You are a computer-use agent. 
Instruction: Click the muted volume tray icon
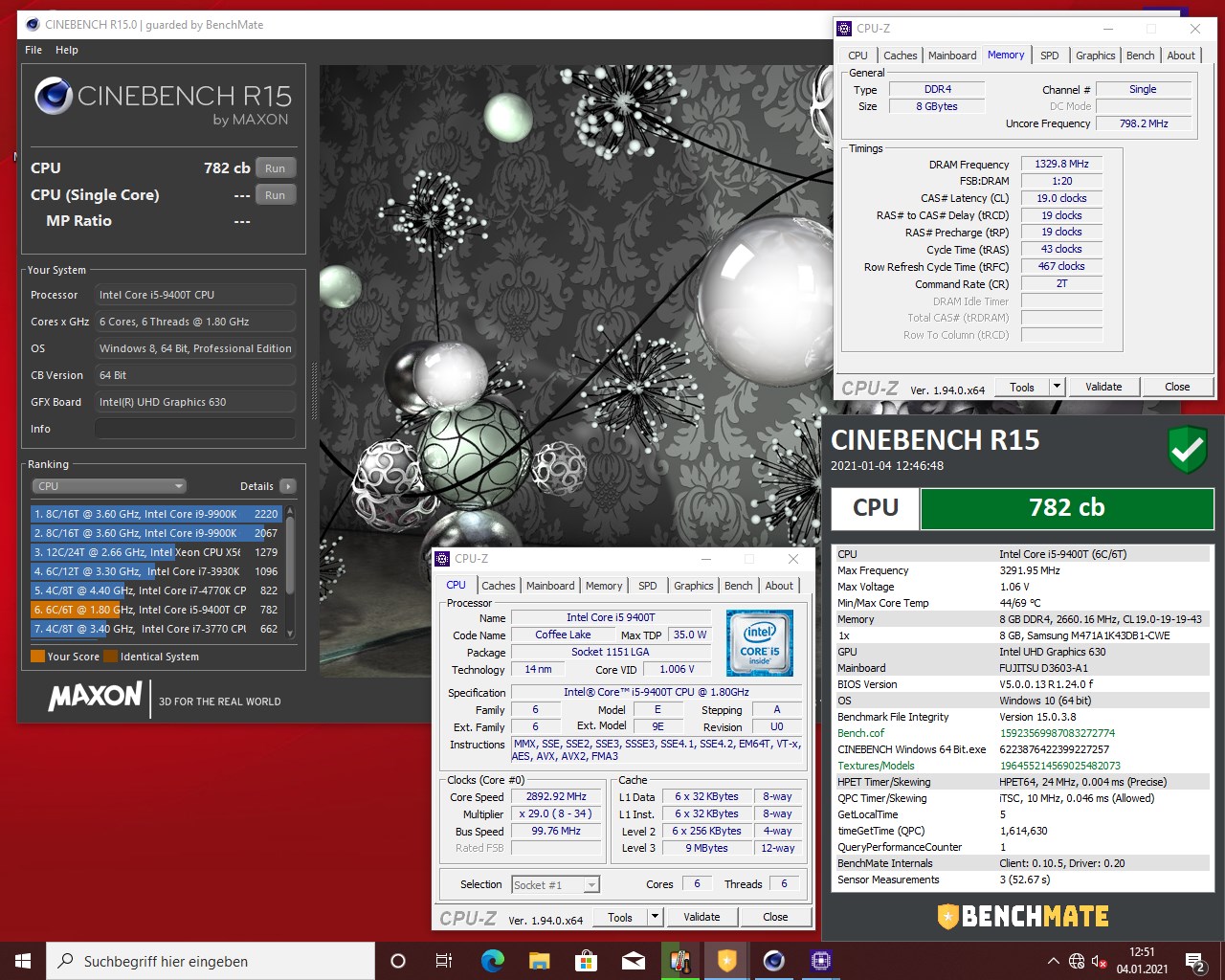point(1100,961)
